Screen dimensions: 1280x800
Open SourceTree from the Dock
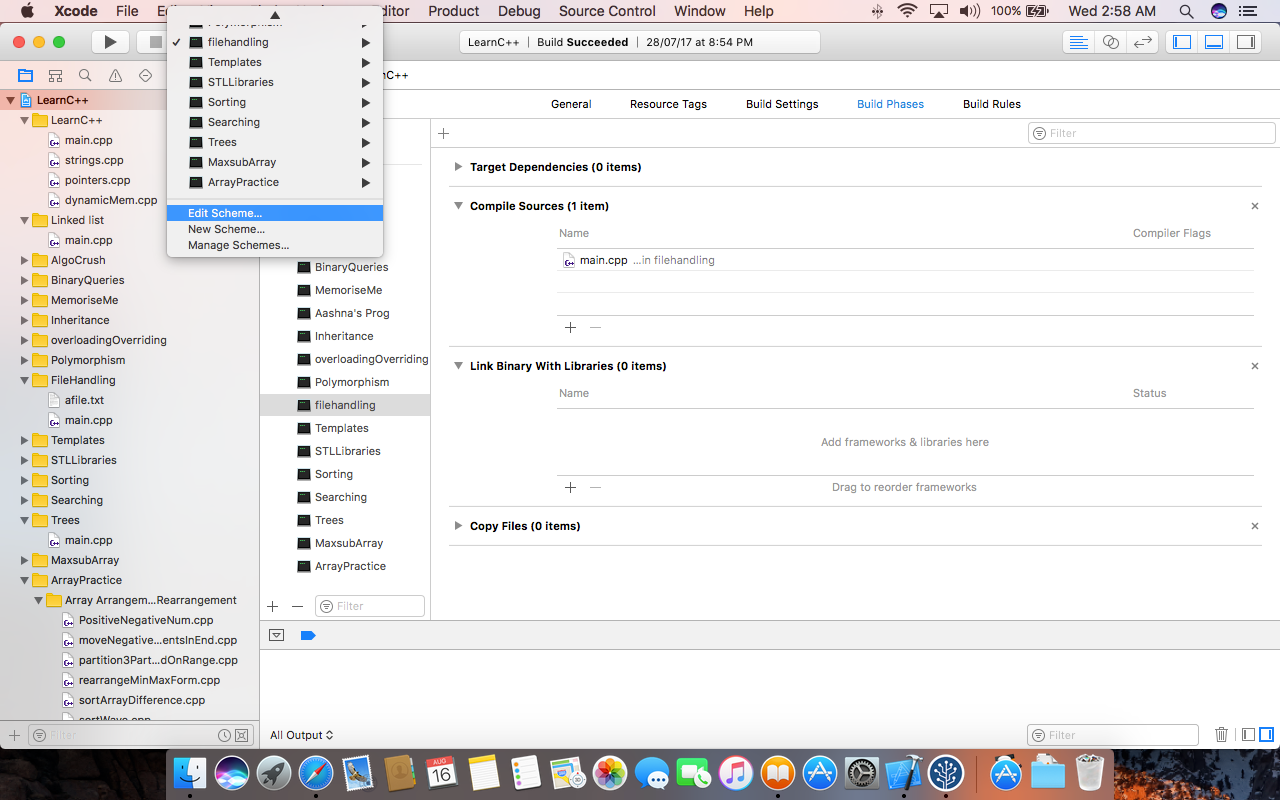coord(947,773)
